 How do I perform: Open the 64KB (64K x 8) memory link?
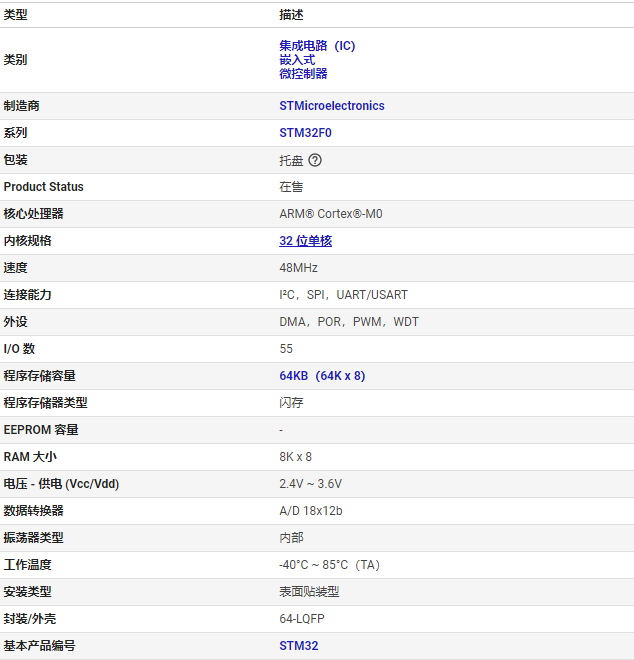click(x=322, y=376)
